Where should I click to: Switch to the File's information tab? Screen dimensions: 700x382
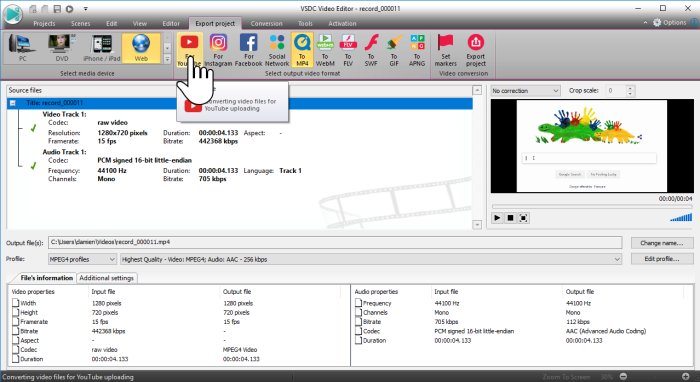46,278
